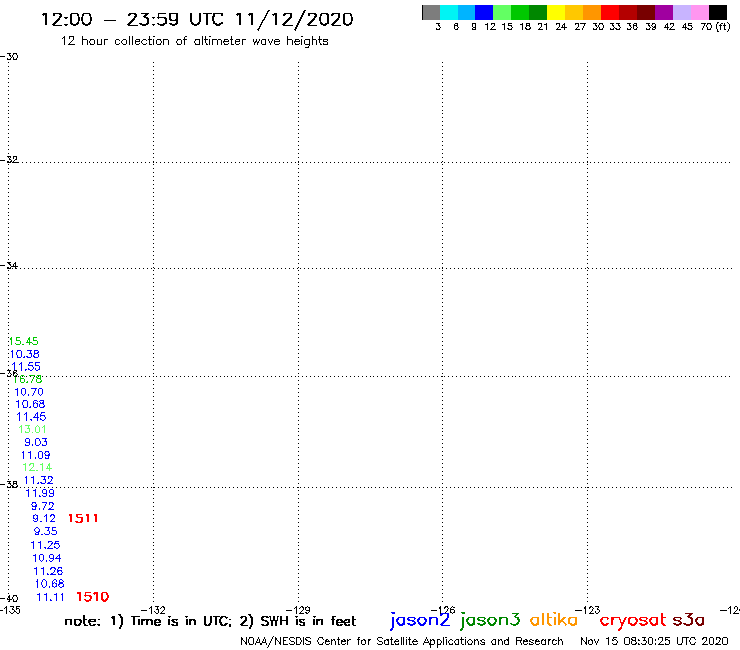Image resolution: width=740 pixels, height=650 pixels.
Task: Click the title '12:00 – 23:59 UTC 11/12/2020'
Action: tap(197, 20)
